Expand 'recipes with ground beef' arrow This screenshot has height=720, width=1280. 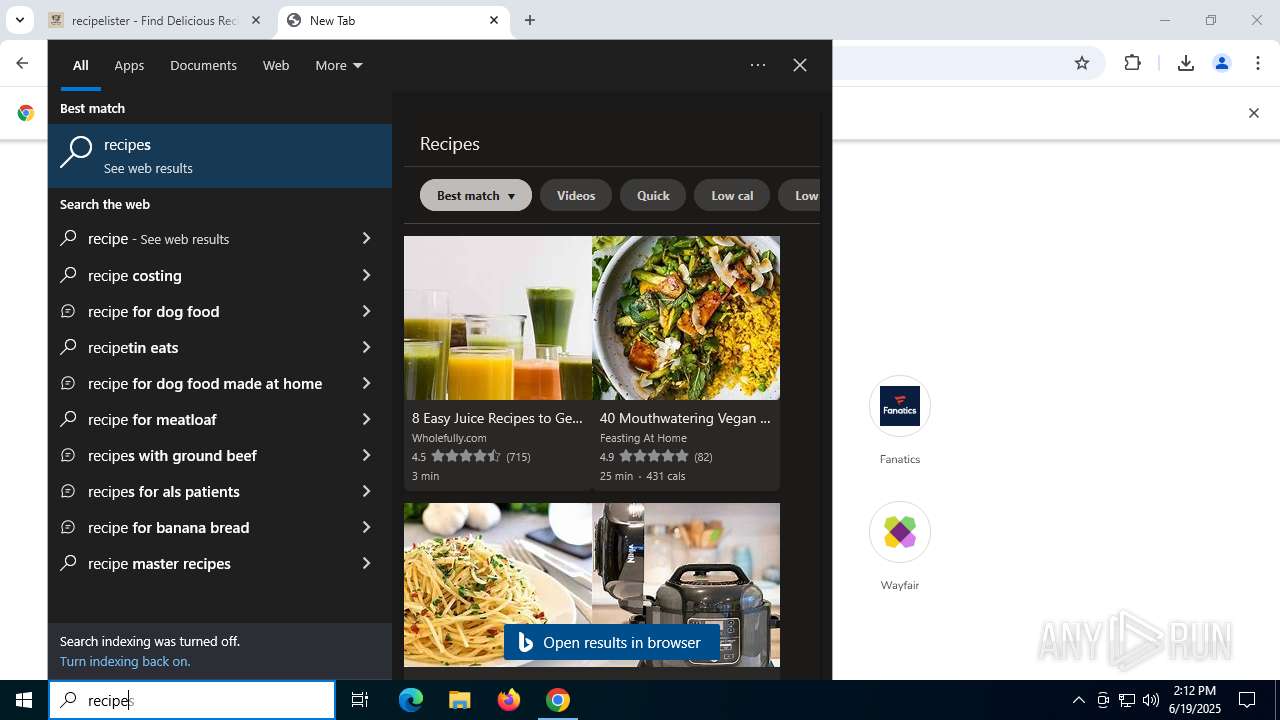pos(366,455)
